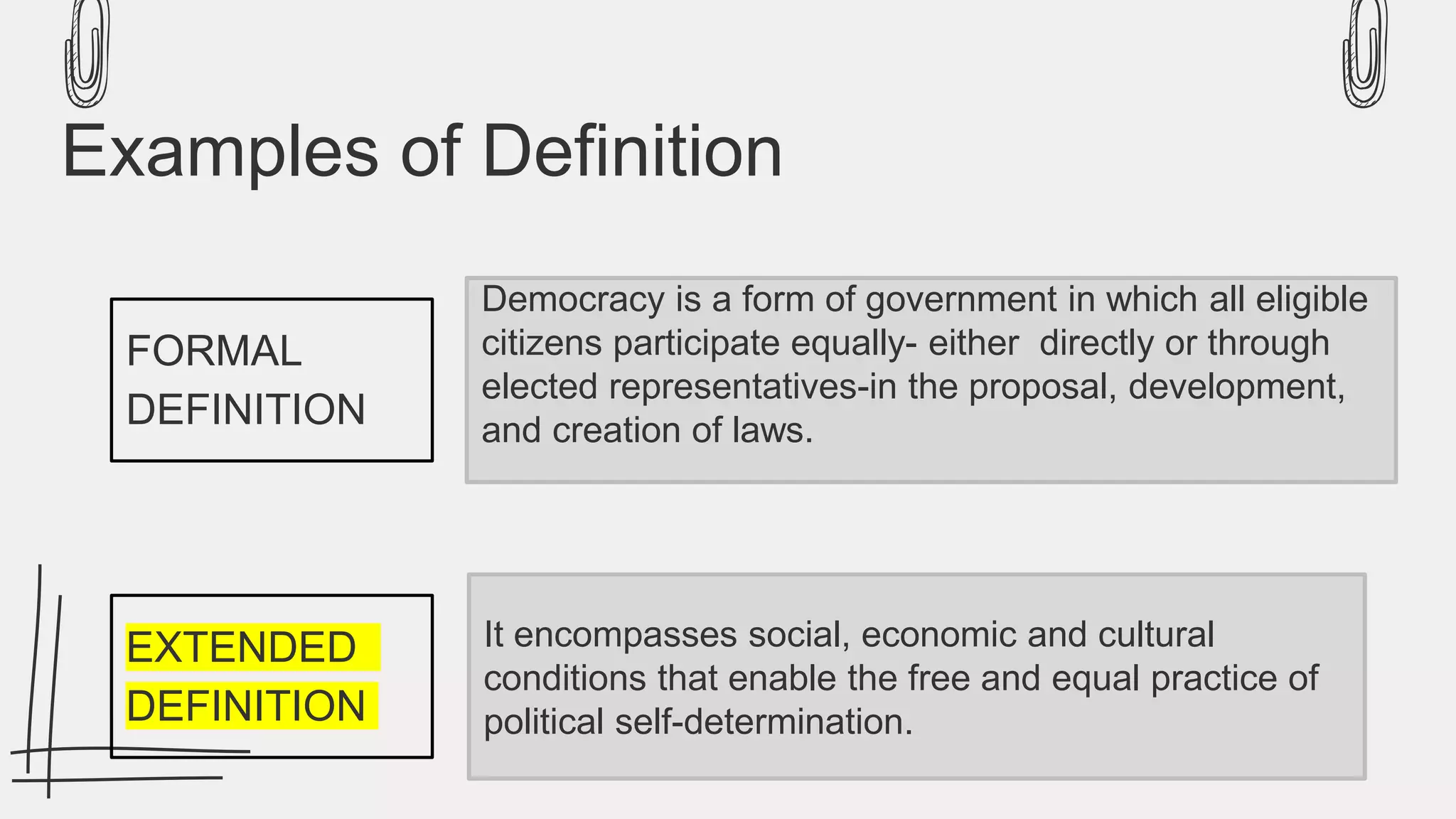Viewport: 1456px width, 819px height.
Task: Click the word "FORMAL" in the outlined box
Action: tap(214, 350)
